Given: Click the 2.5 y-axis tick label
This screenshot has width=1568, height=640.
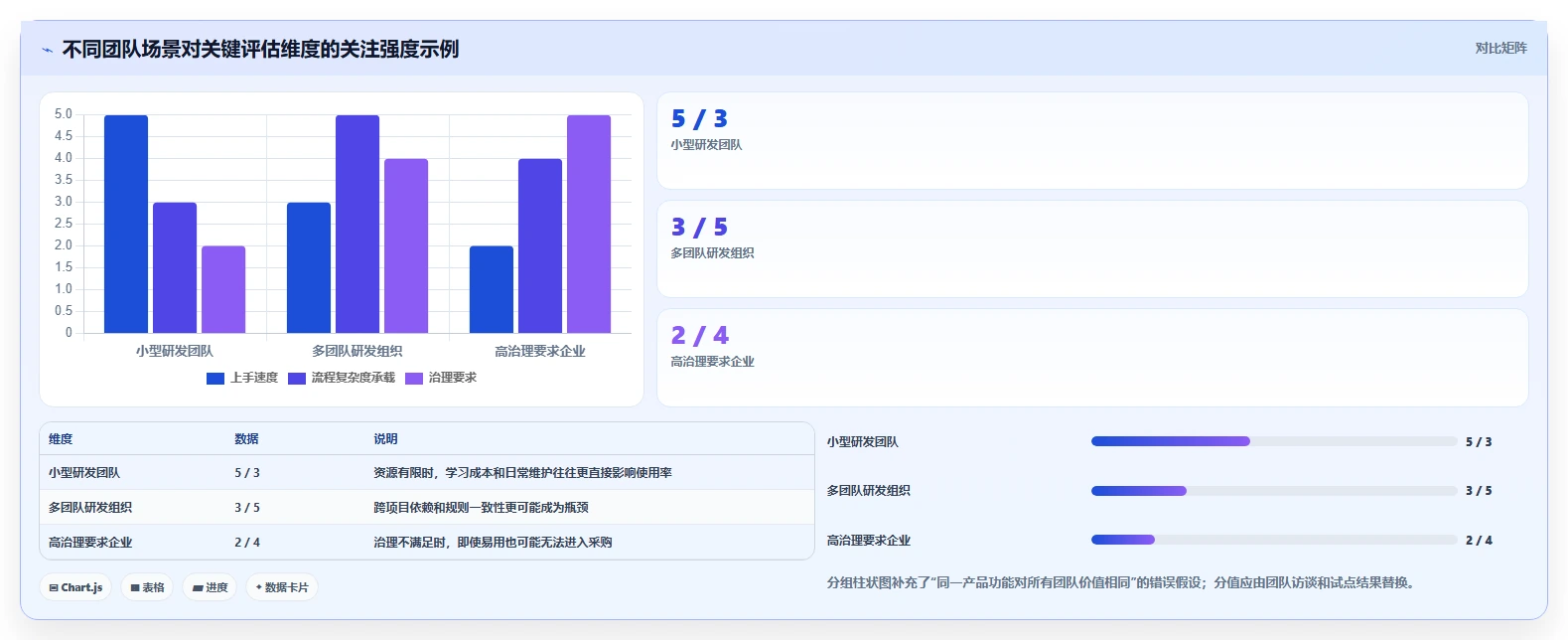Looking at the screenshot, I should pos(64,224).
